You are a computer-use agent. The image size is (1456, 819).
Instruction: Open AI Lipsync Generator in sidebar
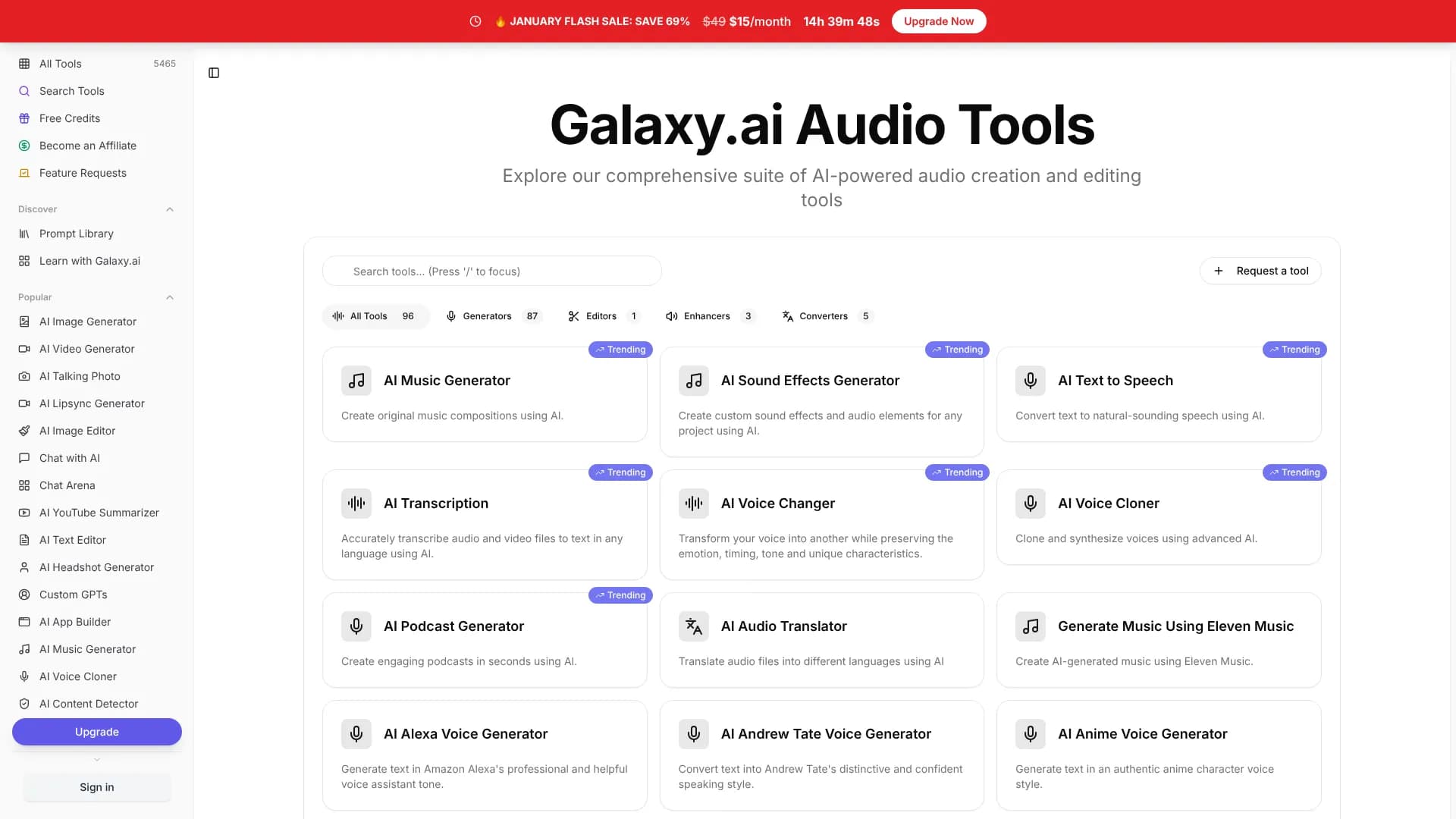click(97, 403)
